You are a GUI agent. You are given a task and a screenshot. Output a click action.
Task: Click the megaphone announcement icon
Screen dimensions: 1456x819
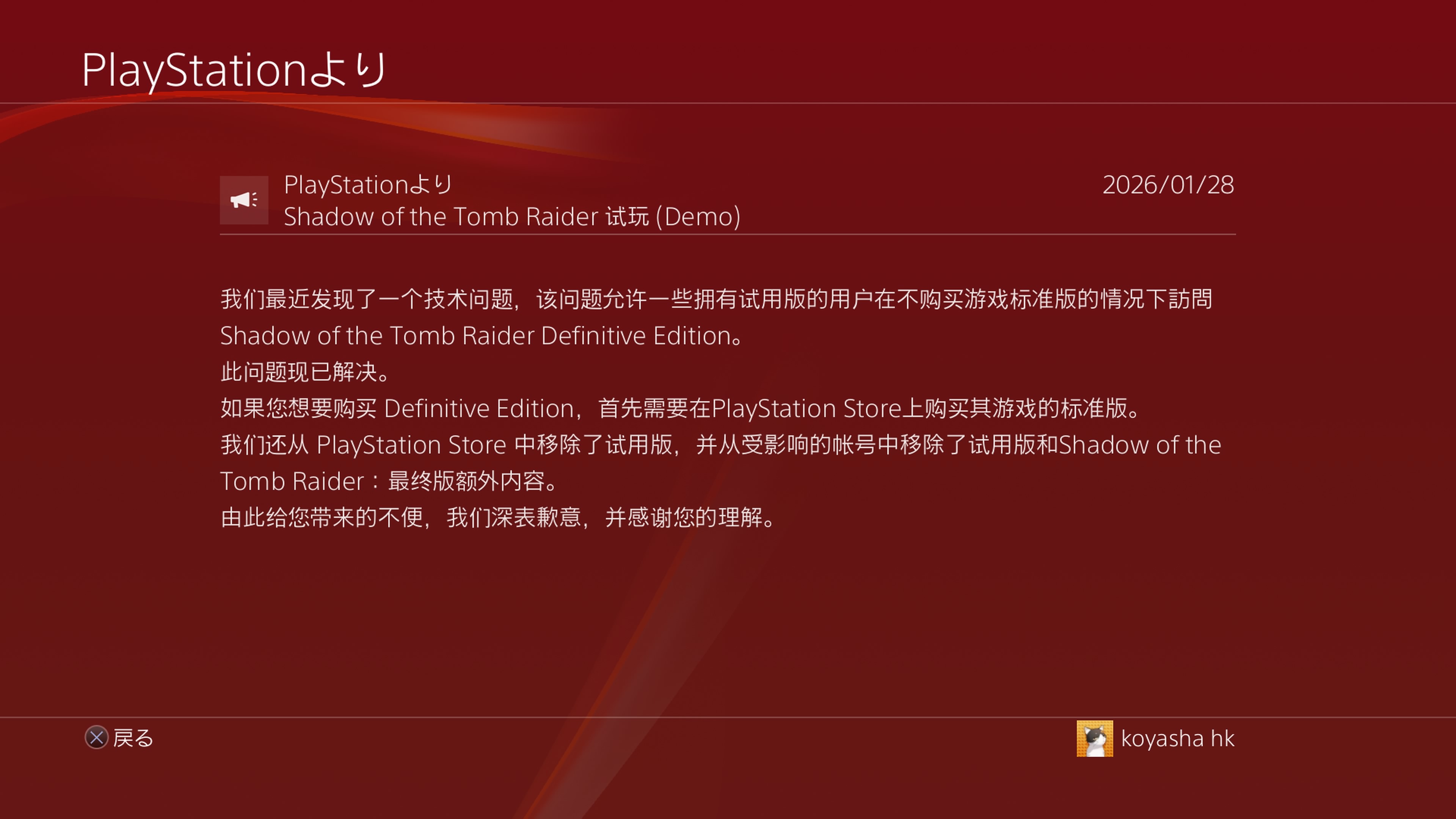coord(243,199)
